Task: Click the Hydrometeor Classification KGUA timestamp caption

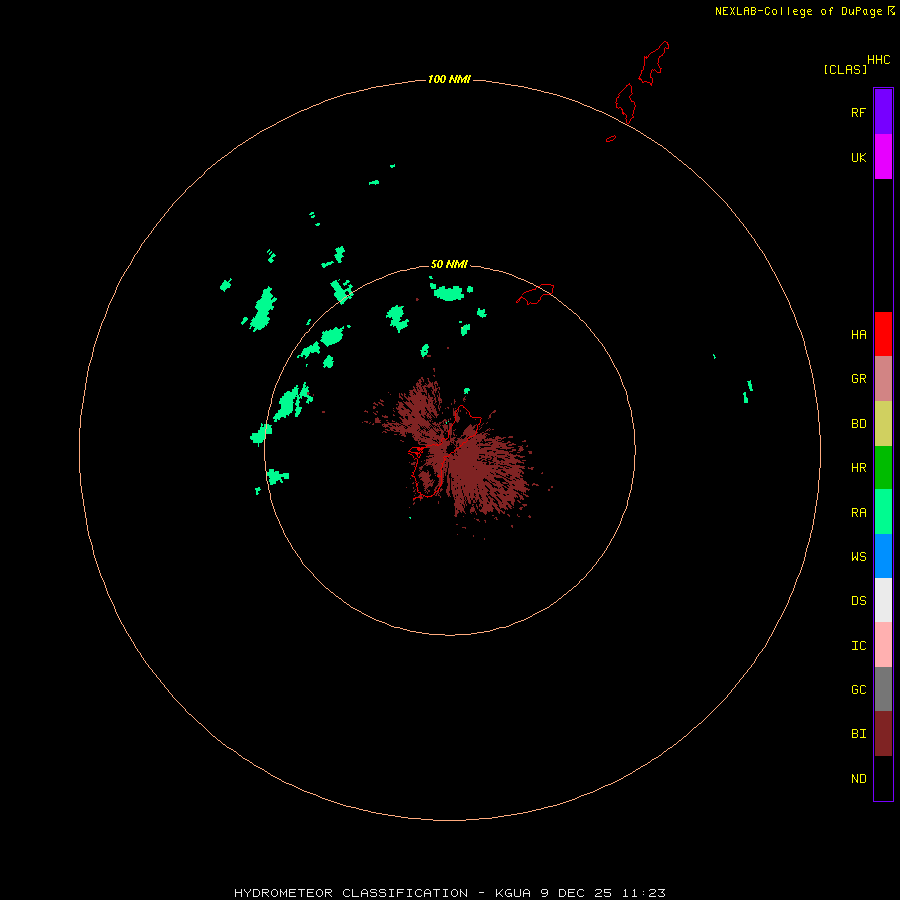Action: (449, 893)
